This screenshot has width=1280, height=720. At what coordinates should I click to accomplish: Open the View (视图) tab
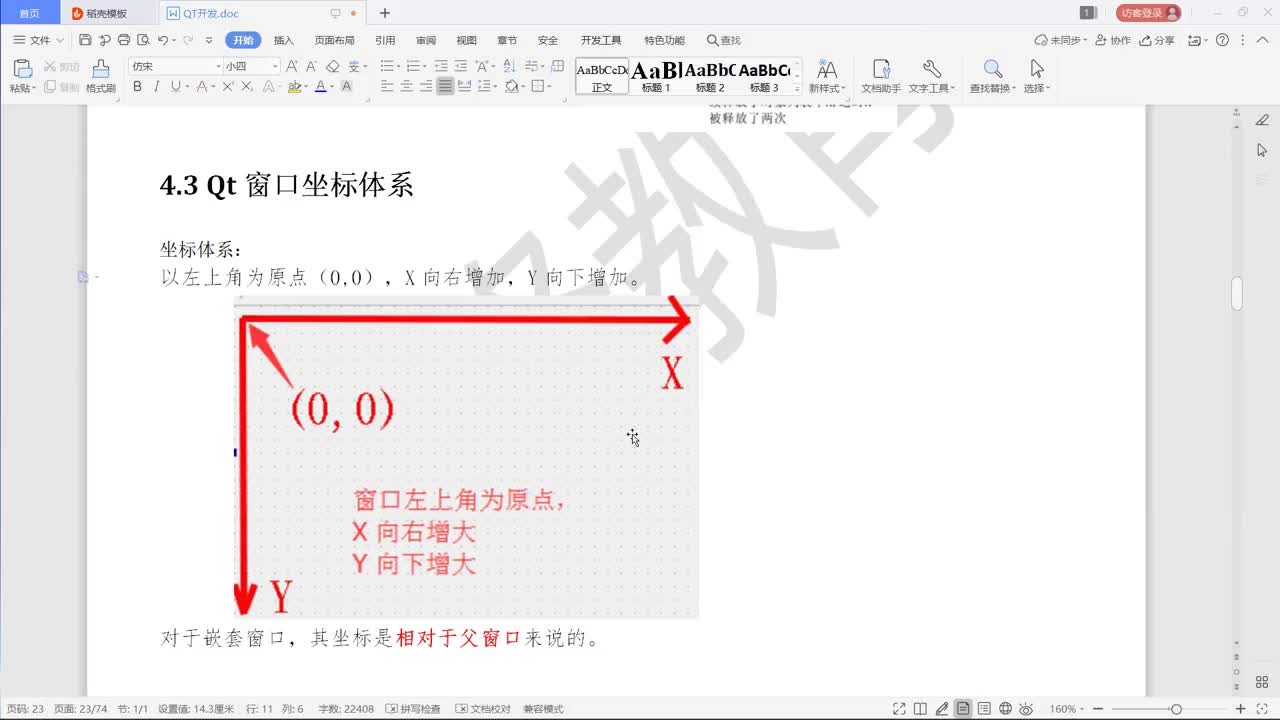tap(466, 40)
